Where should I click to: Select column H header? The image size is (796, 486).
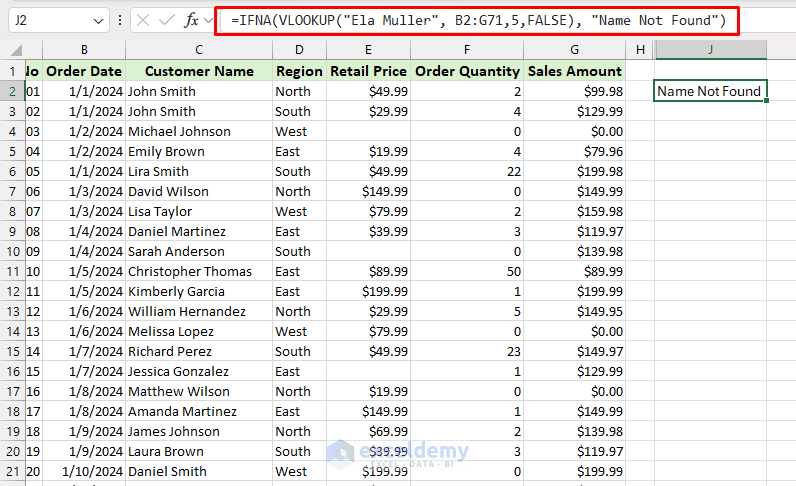(x=639, y=49)
